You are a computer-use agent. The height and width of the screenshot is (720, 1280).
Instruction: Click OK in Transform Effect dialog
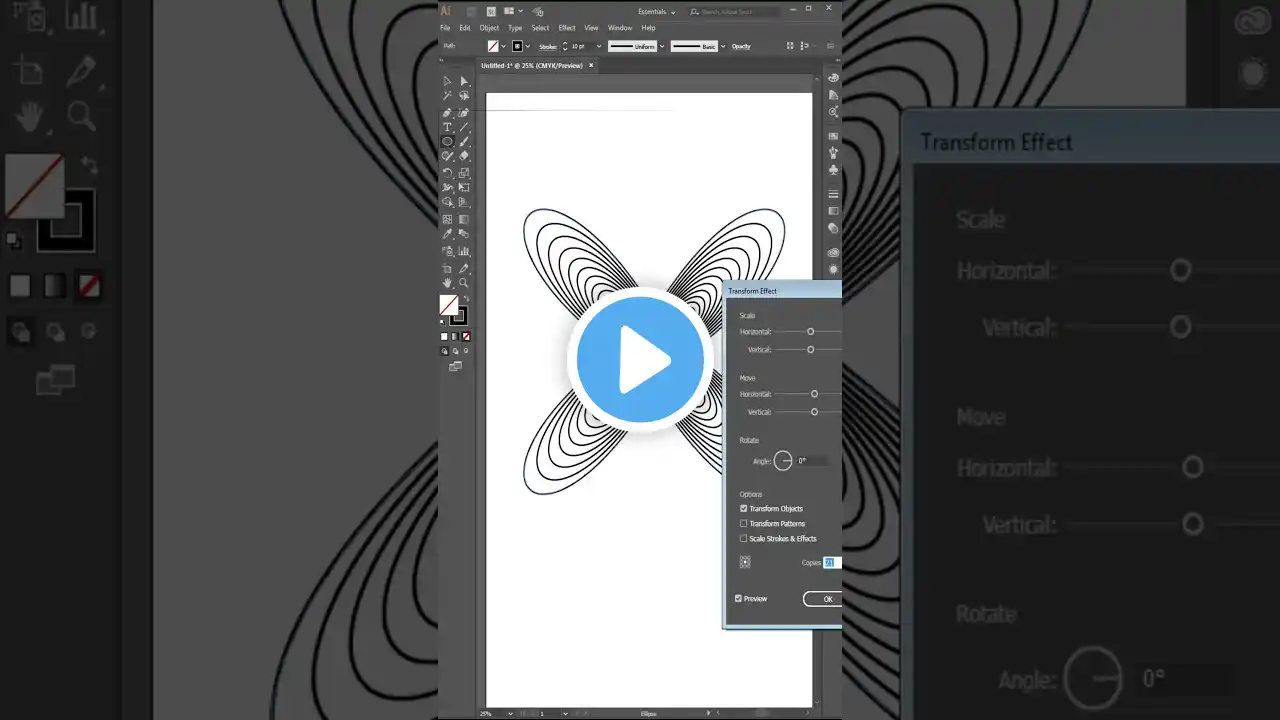823,599
